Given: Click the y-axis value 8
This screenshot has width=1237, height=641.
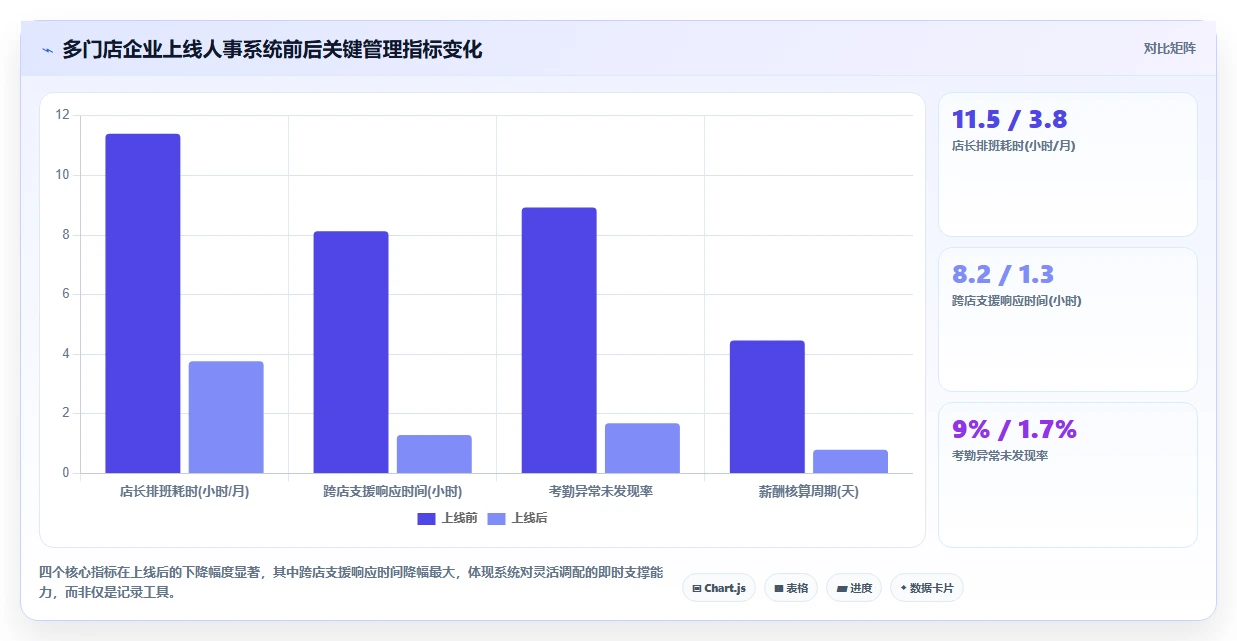Looking at the screenshot, I should tap(66, 235).
